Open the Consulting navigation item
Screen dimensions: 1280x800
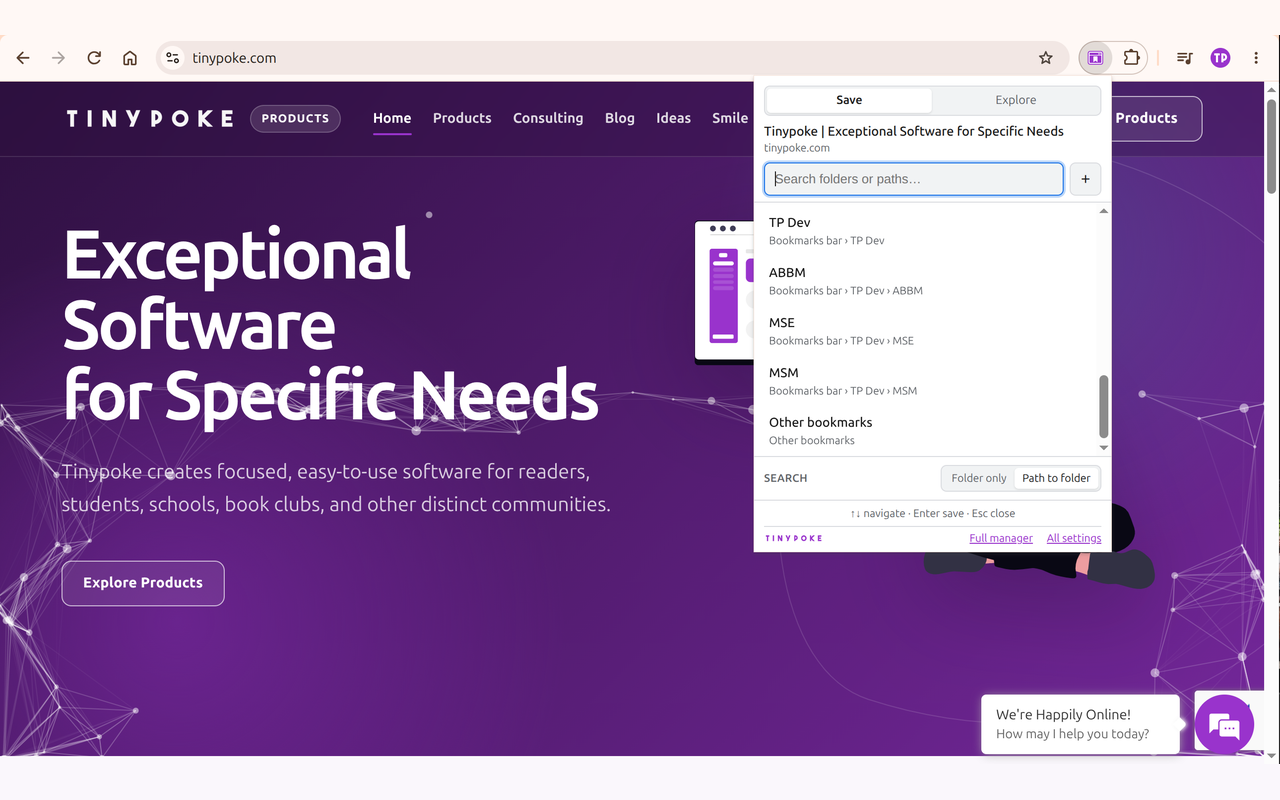coord(548,118)
